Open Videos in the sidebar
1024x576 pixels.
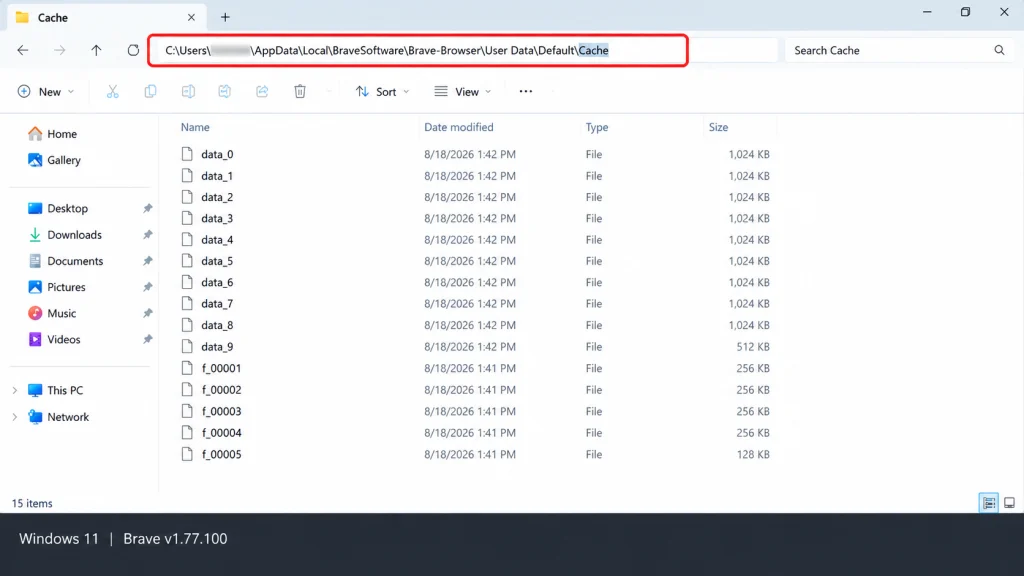click(x=54, y=339)
